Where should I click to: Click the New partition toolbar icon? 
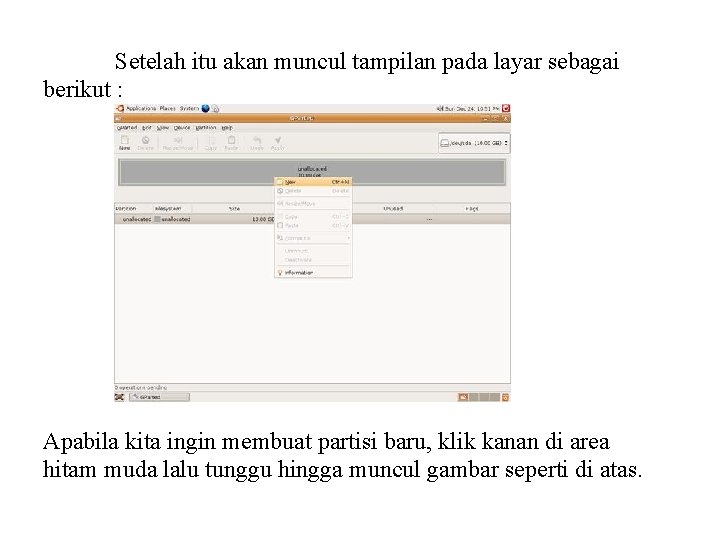click(x=124, y=142)
